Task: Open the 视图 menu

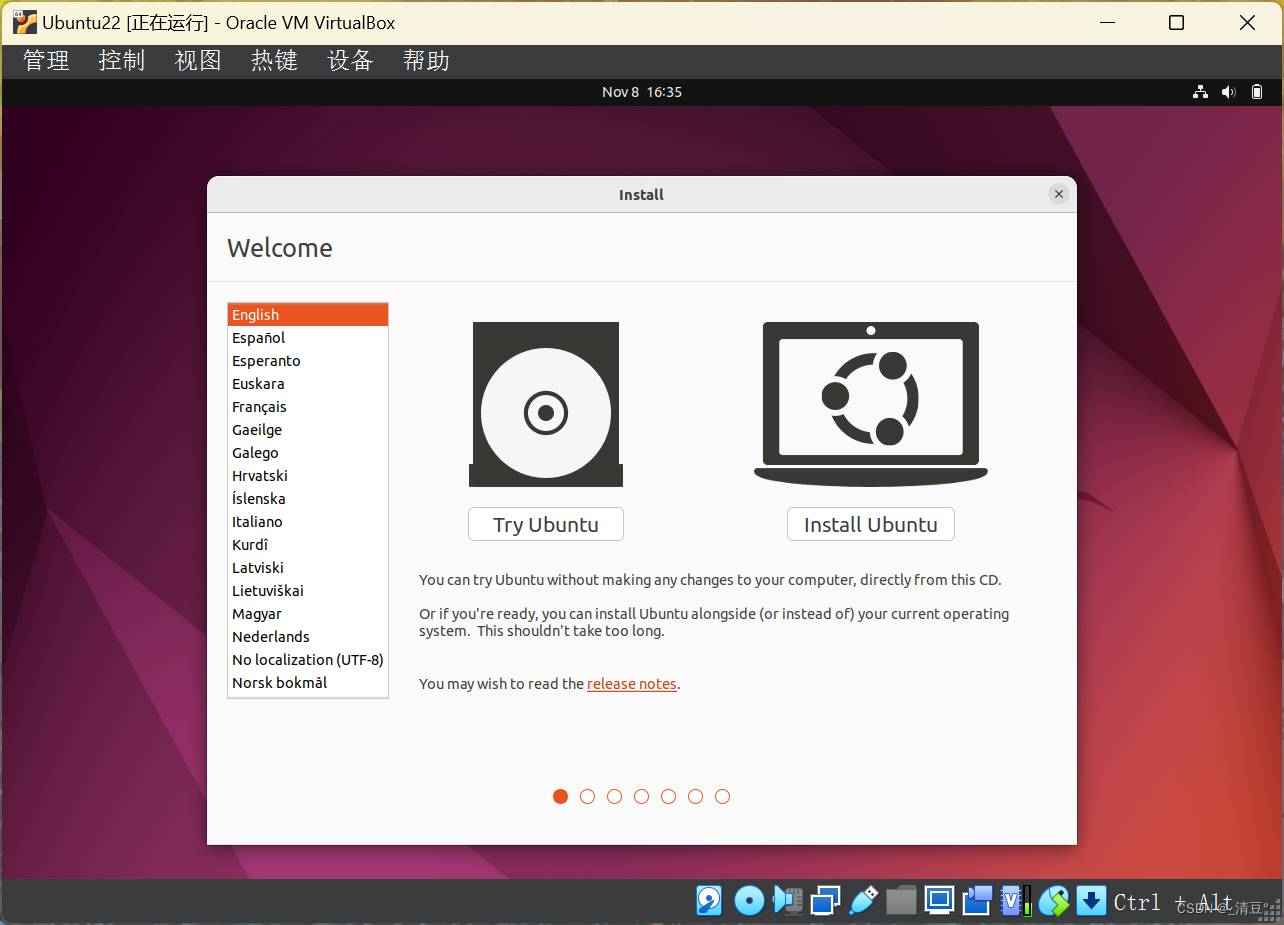Action: pyautogui.click(x=198, y=61)
